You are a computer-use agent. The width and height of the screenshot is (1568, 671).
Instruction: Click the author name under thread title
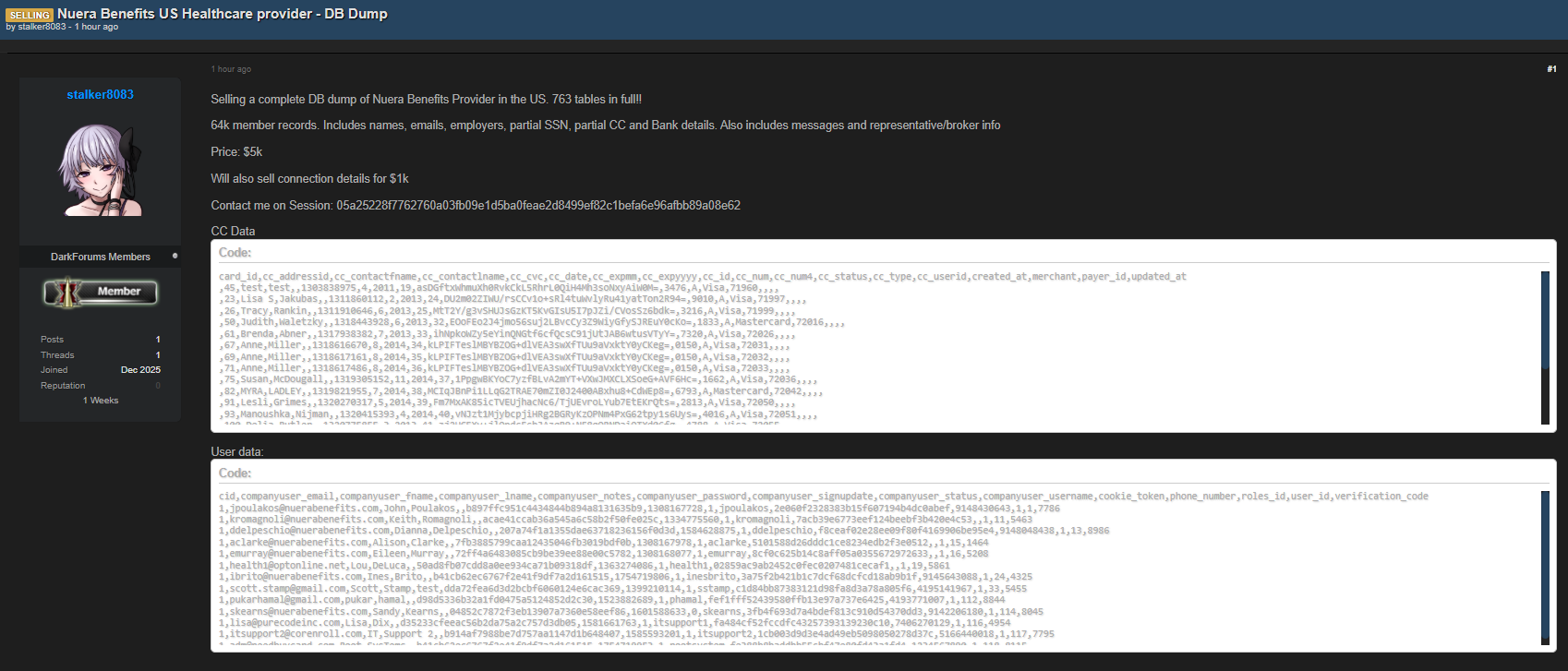pos(42,27)
